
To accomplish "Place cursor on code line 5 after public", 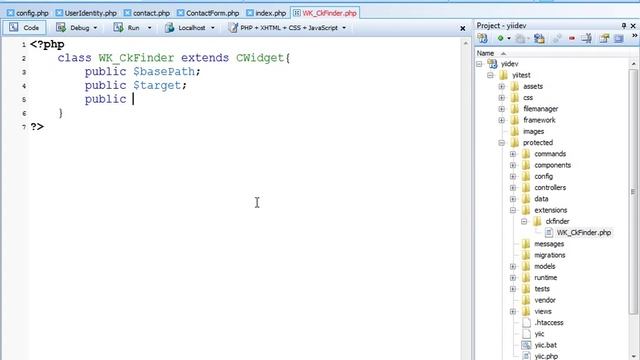I will [x=133, y=99].
